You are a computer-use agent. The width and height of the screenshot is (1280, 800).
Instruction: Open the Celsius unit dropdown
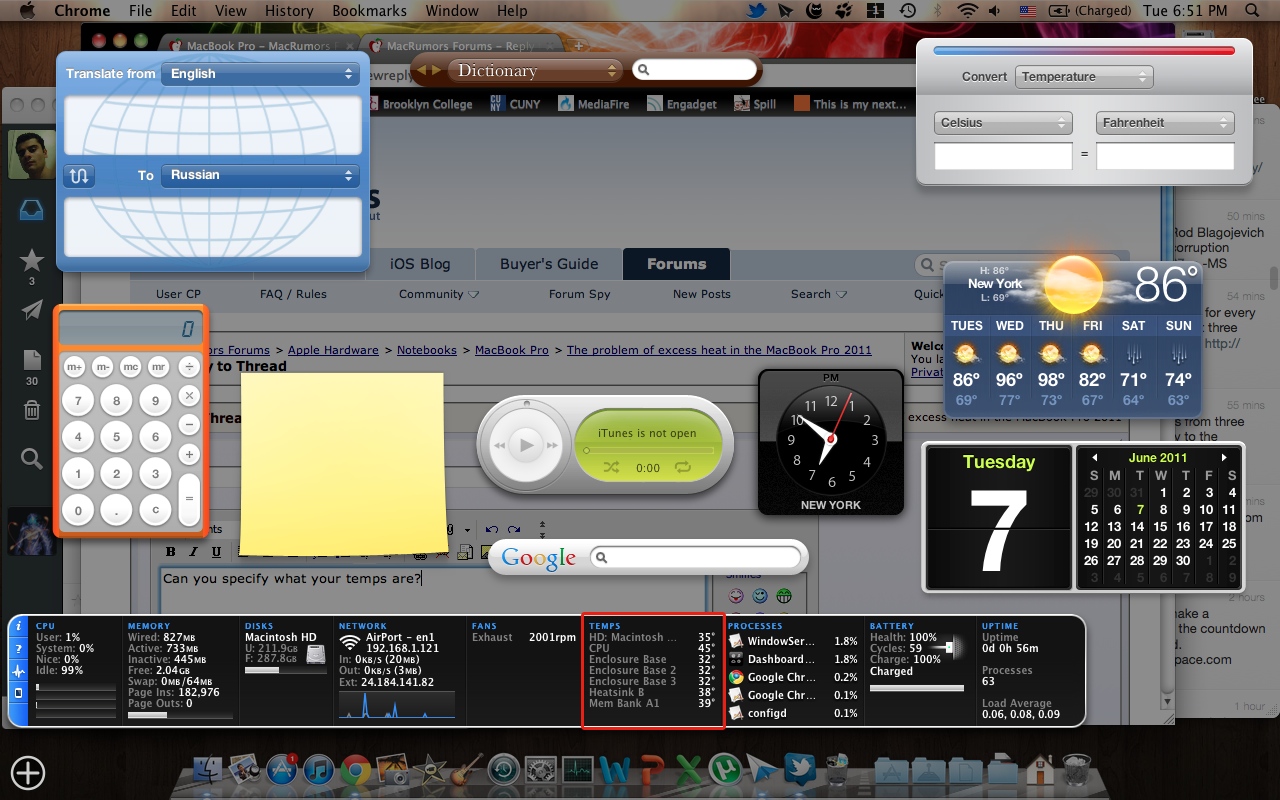tap(1004, 123)
